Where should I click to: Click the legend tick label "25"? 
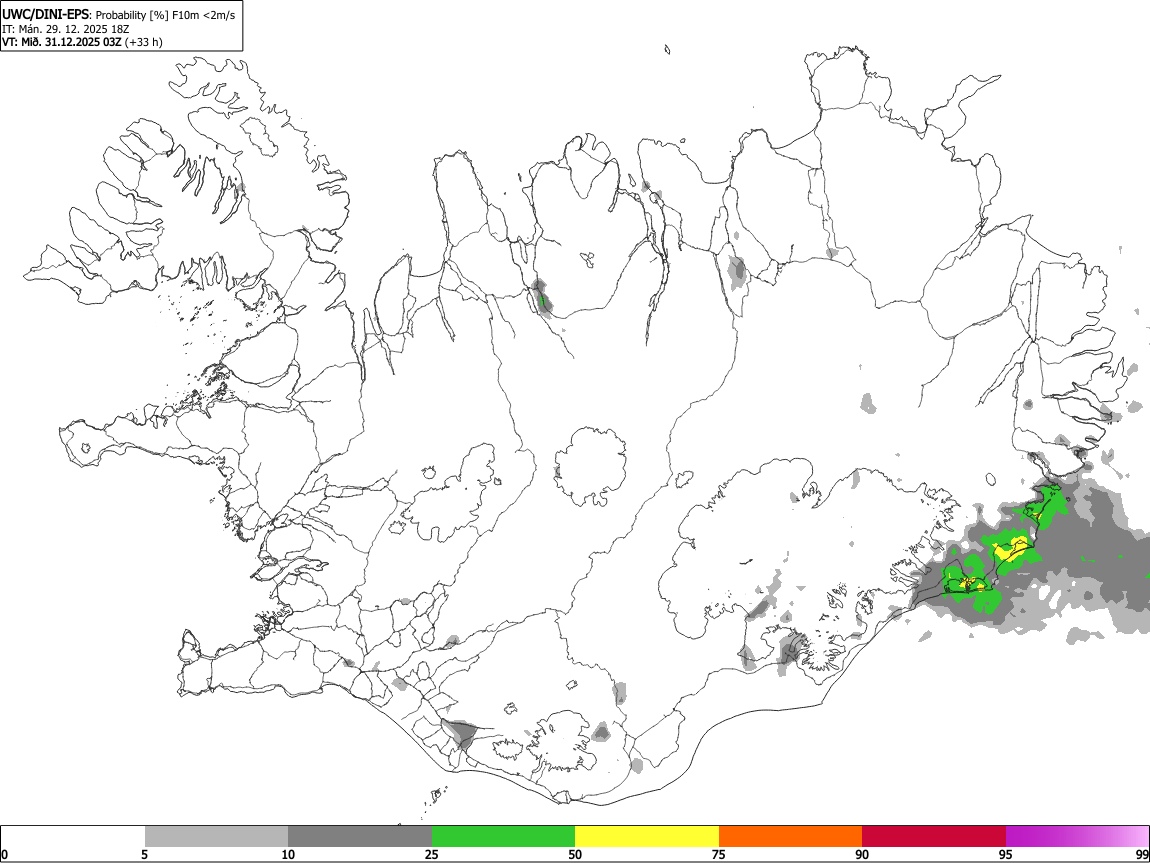tap(431, 854)
